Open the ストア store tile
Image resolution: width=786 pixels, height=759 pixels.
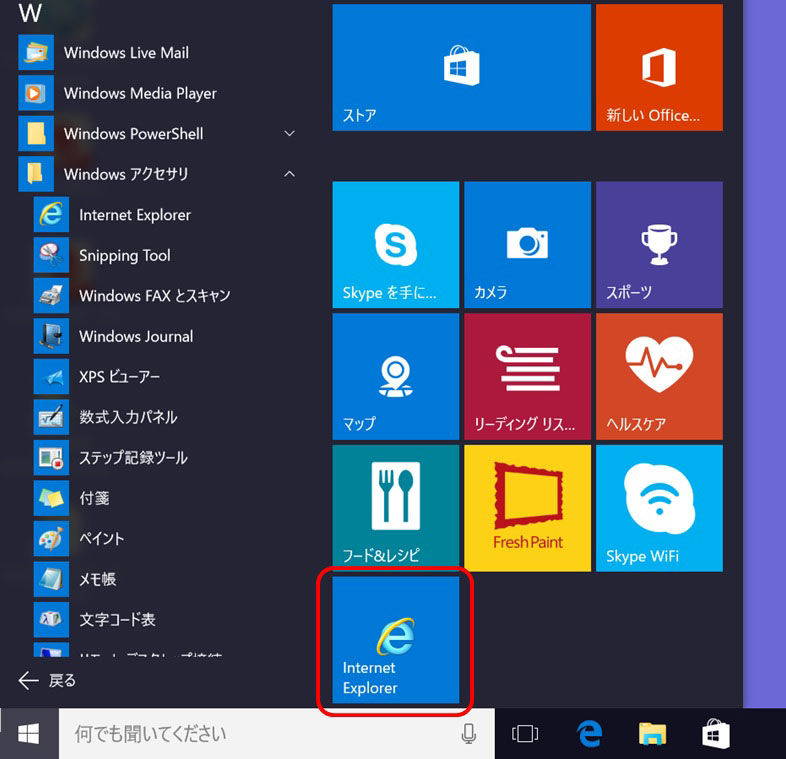462,68
